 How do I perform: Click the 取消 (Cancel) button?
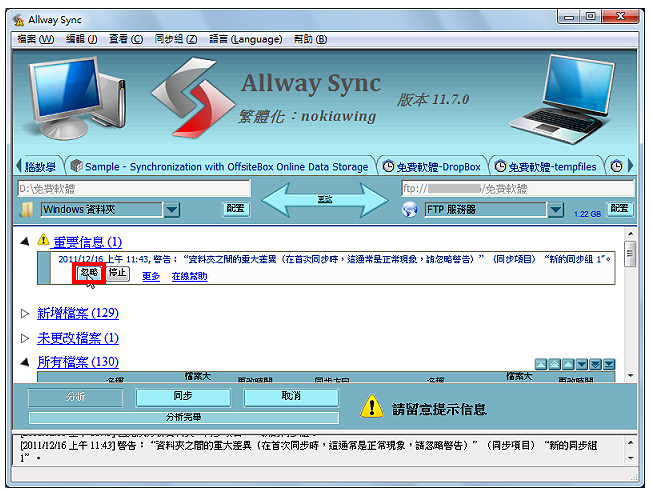[x=291, y=397]
